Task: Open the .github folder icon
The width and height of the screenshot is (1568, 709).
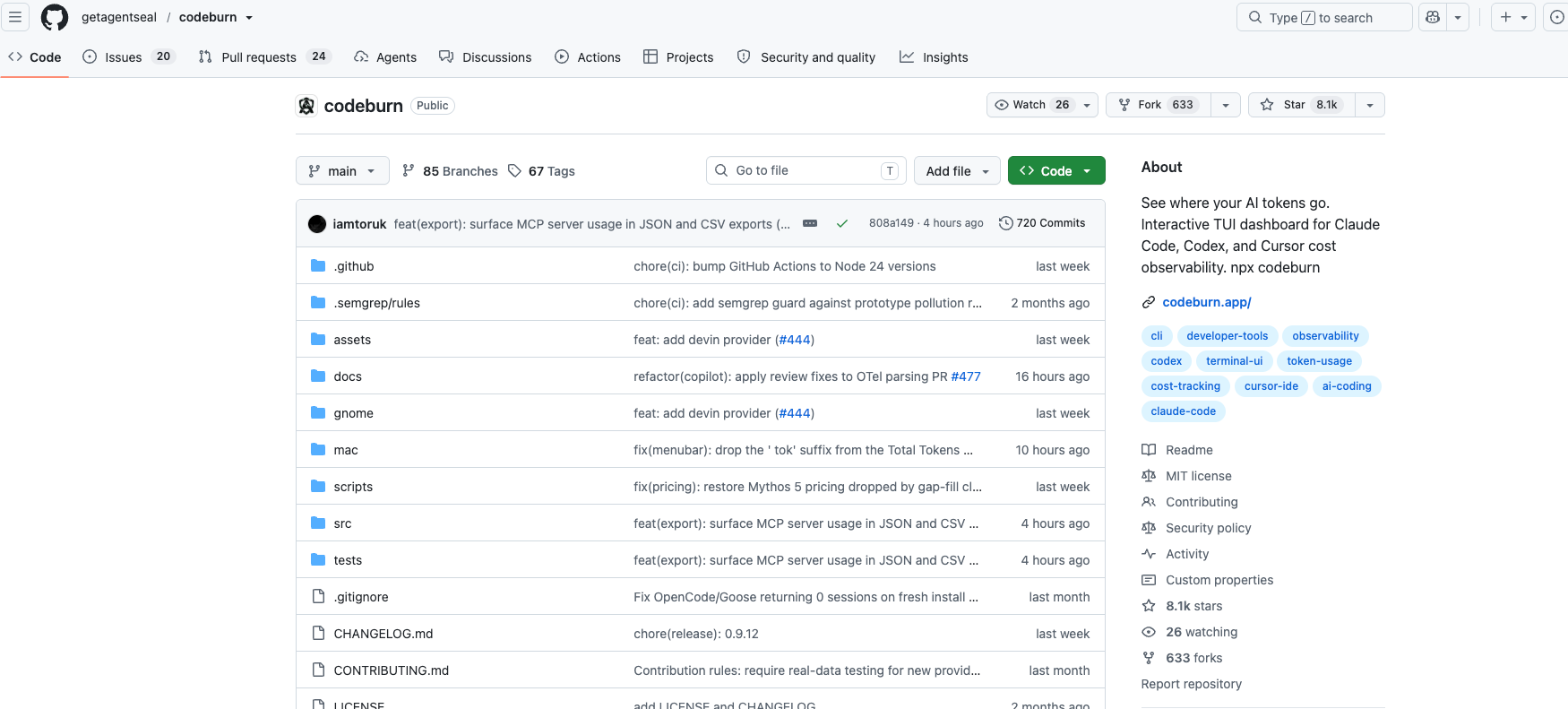Action: tap(318, 266)
